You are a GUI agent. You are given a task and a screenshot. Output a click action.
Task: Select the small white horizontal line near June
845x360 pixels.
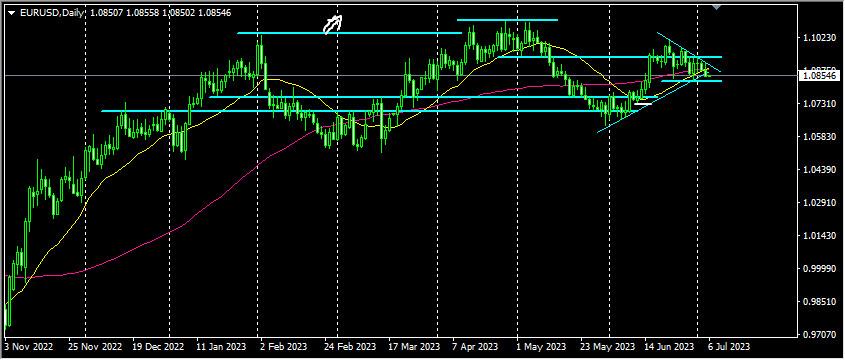pyautogui.click(x=643, y=103)
